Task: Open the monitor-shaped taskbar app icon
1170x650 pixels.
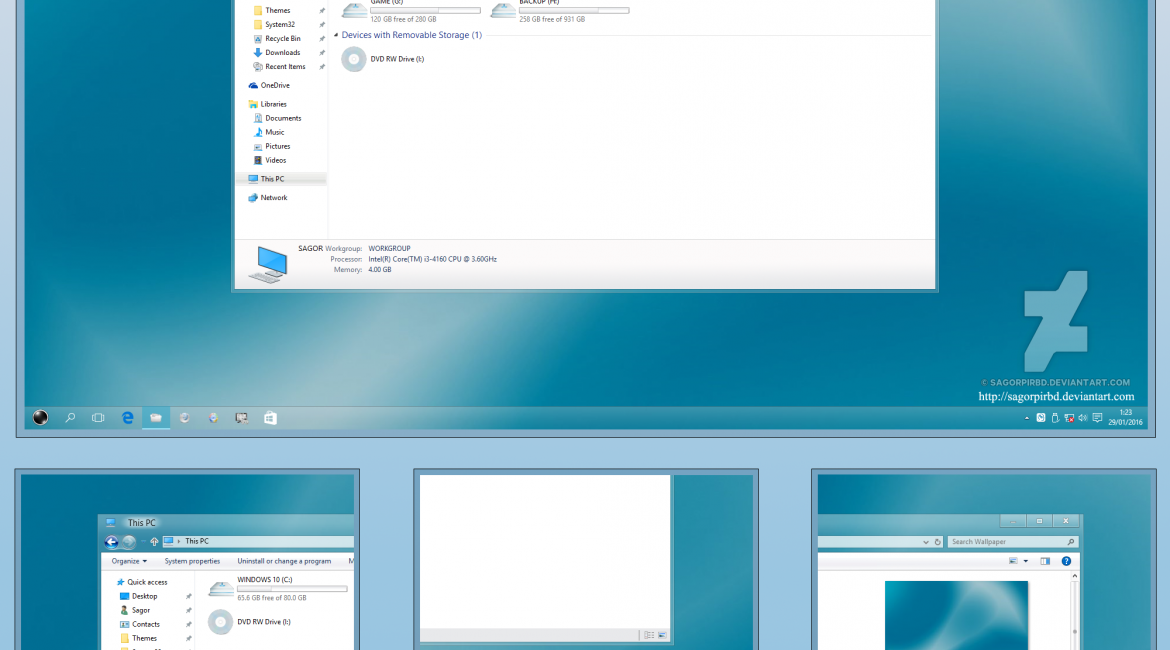Action: [241, 418]
